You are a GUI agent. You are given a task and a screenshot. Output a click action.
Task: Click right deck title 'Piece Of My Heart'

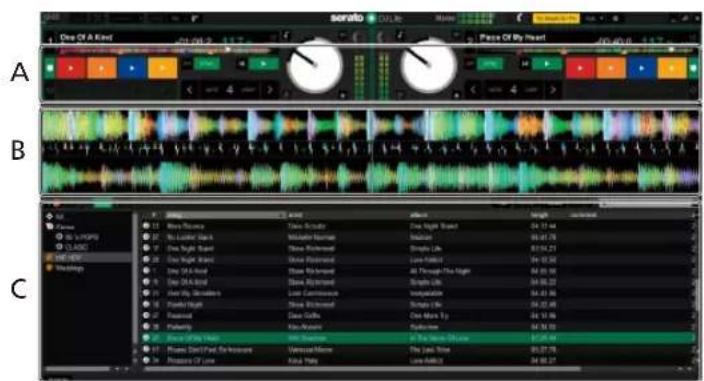click(512, 37)
